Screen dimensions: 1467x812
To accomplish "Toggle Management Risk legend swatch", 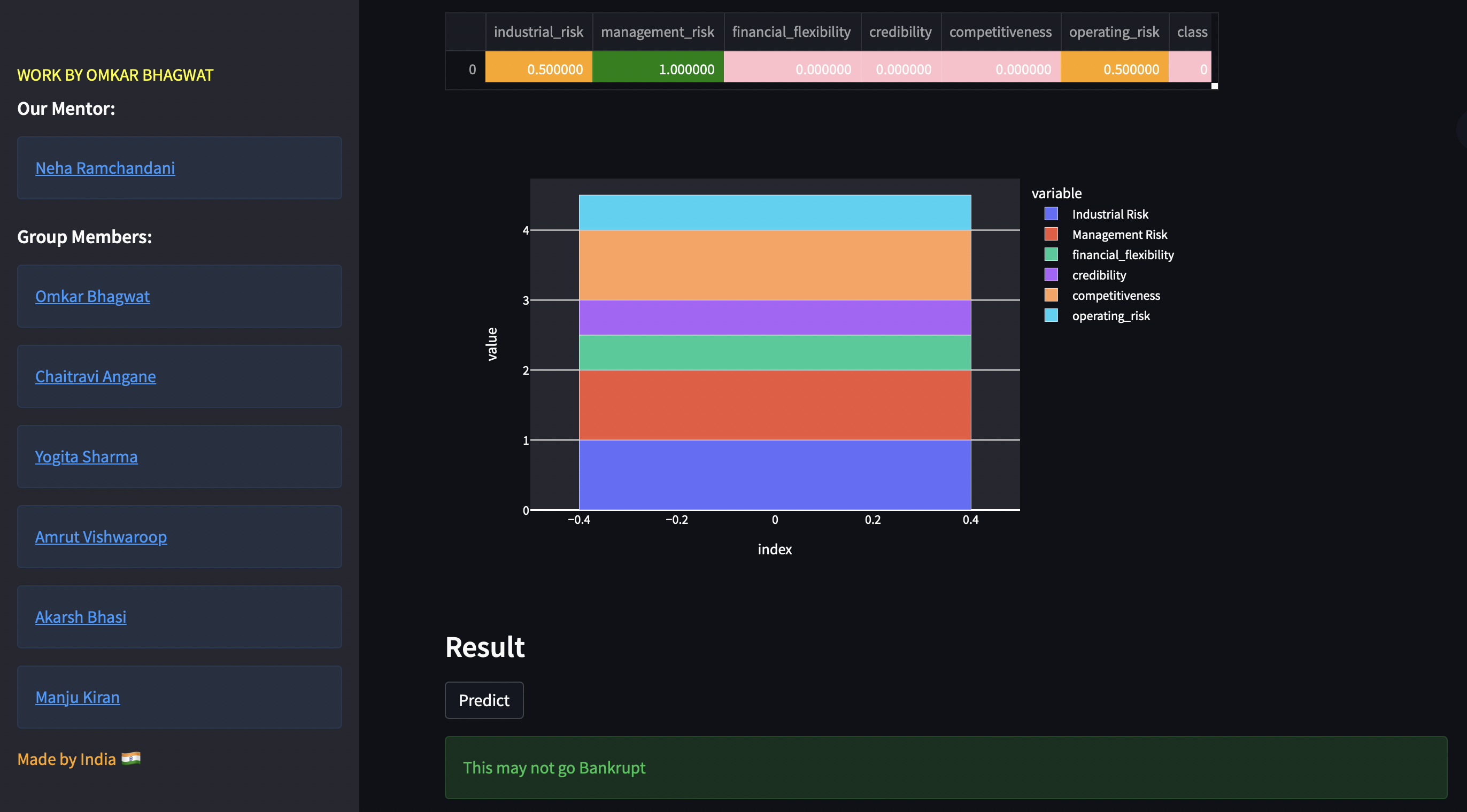I will pyautogui.click(x=1051, y=235).
